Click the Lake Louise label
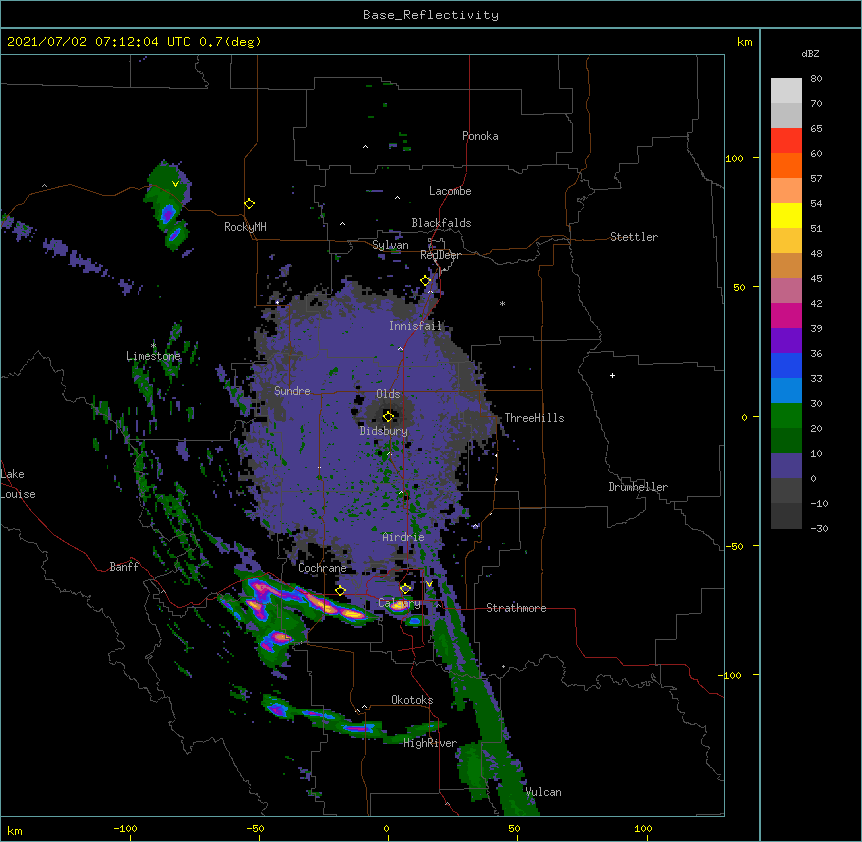Viewport: 862px width, 842px height. click(18, 484)
